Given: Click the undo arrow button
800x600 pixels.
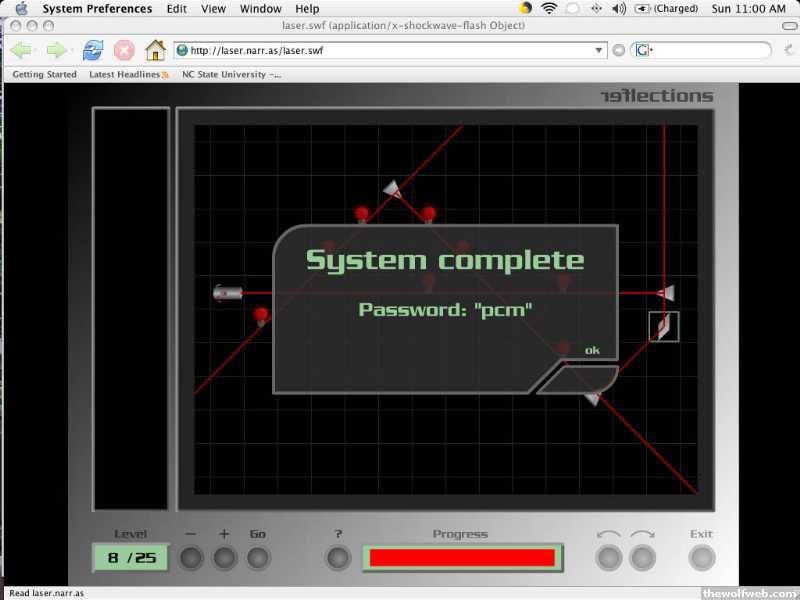Looking at the screenshot, I should pyautogui.click(x=608, y=557).
